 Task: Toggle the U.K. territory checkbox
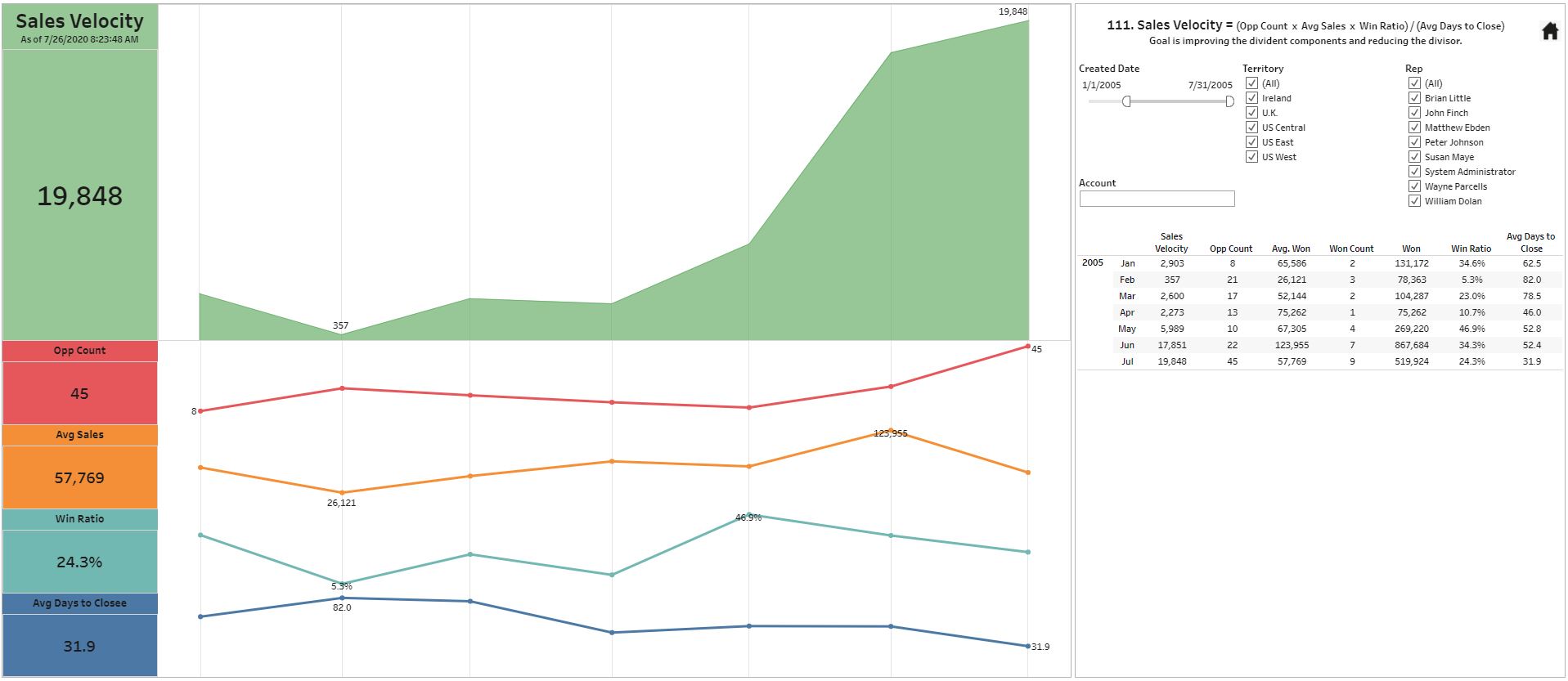[x=1251, y=113]
